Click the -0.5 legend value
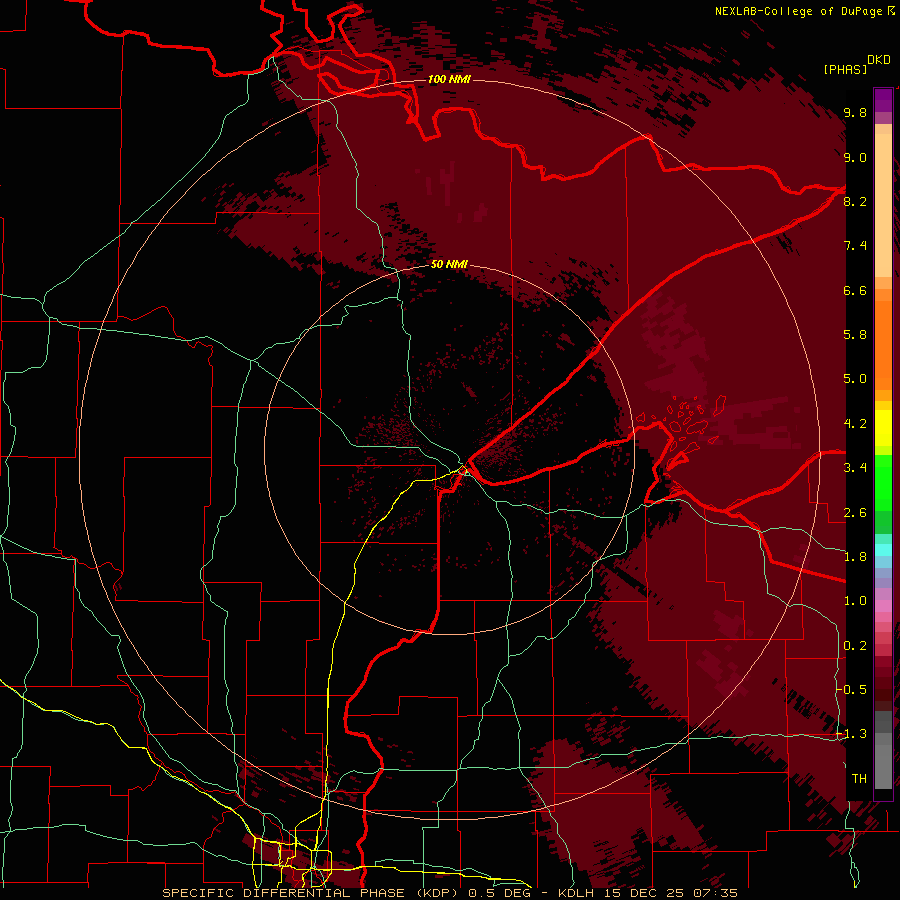The height and width of the screenshot is (900, 900). [851, 690]
